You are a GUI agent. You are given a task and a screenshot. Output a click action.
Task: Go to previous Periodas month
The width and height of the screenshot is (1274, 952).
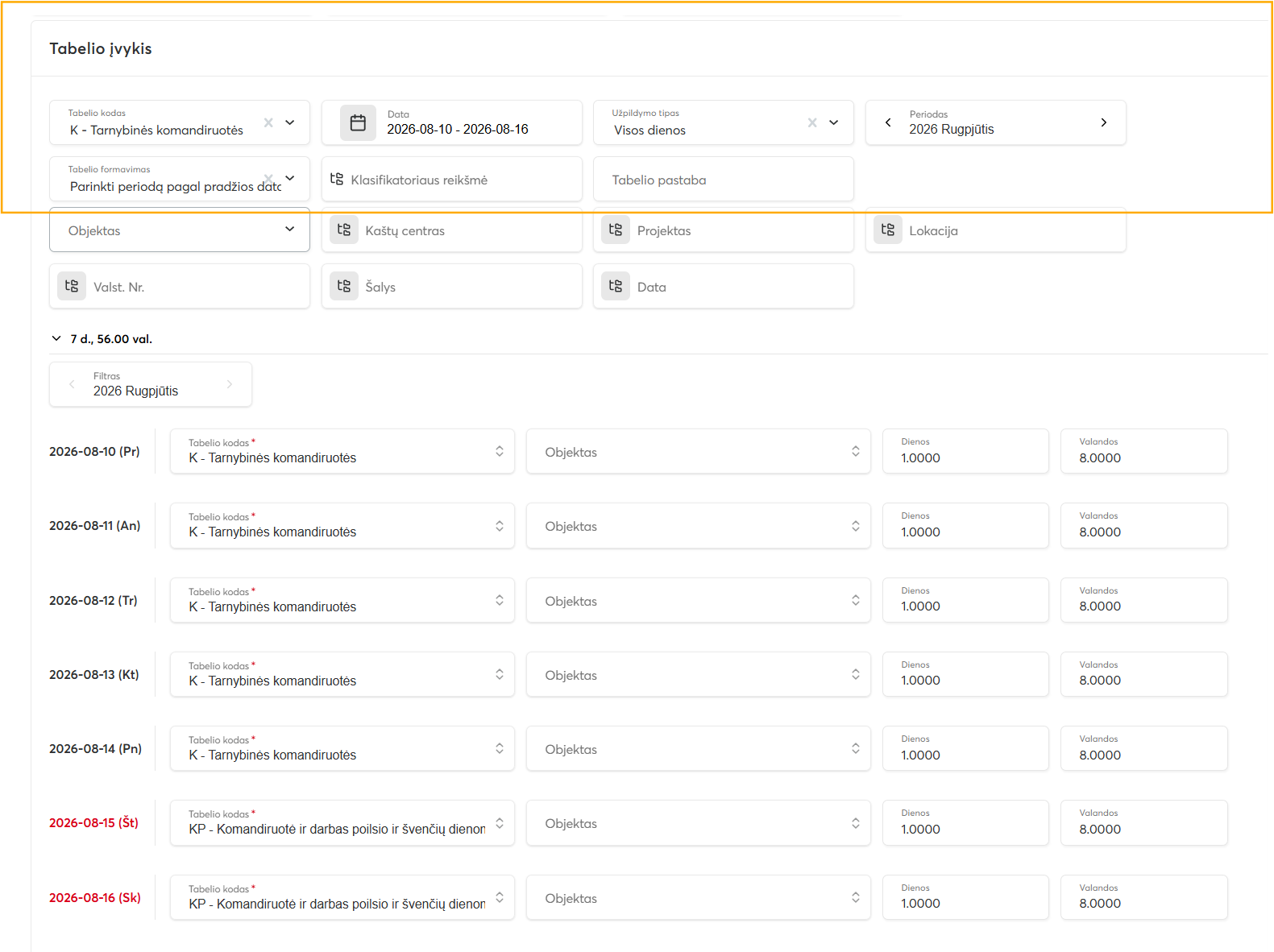click(x=888, y=122)
